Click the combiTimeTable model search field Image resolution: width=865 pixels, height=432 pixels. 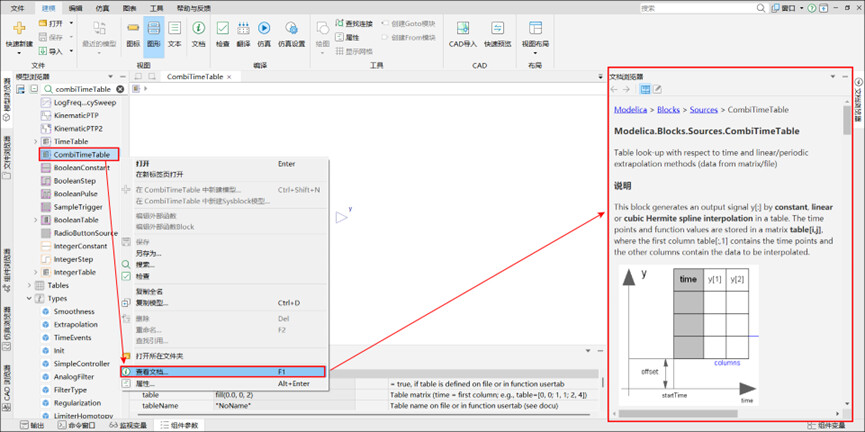(84, 89)
